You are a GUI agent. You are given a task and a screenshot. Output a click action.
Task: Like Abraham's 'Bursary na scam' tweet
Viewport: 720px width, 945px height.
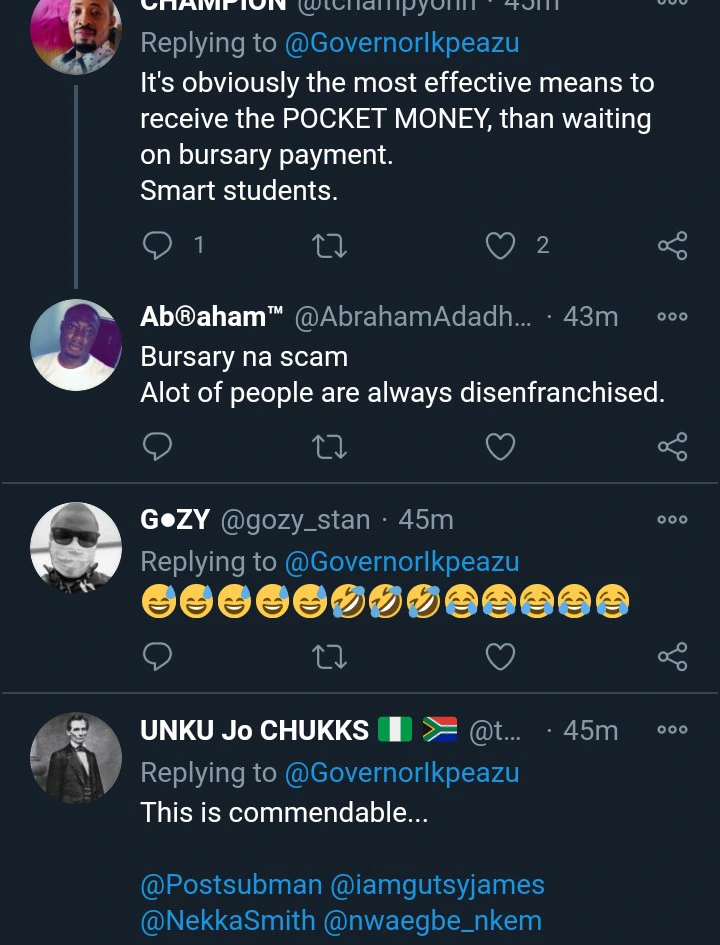(x=500, y=446)
